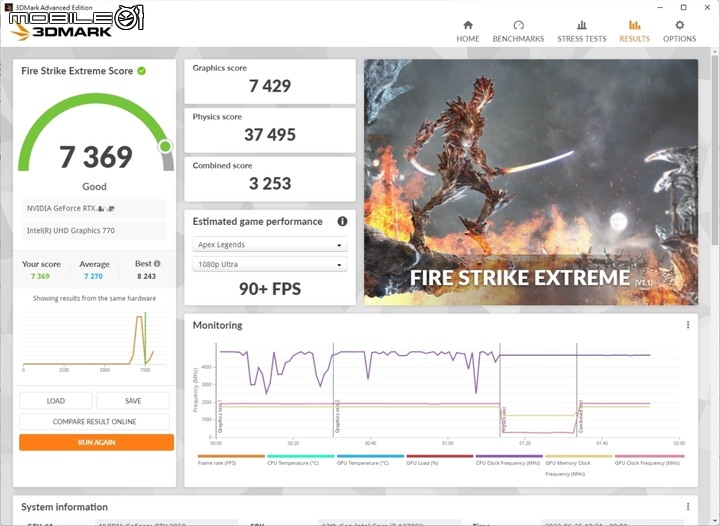Click the benchmarks gauge icon
The height and width of the screenshot is (526, 720).
(518, 25)
